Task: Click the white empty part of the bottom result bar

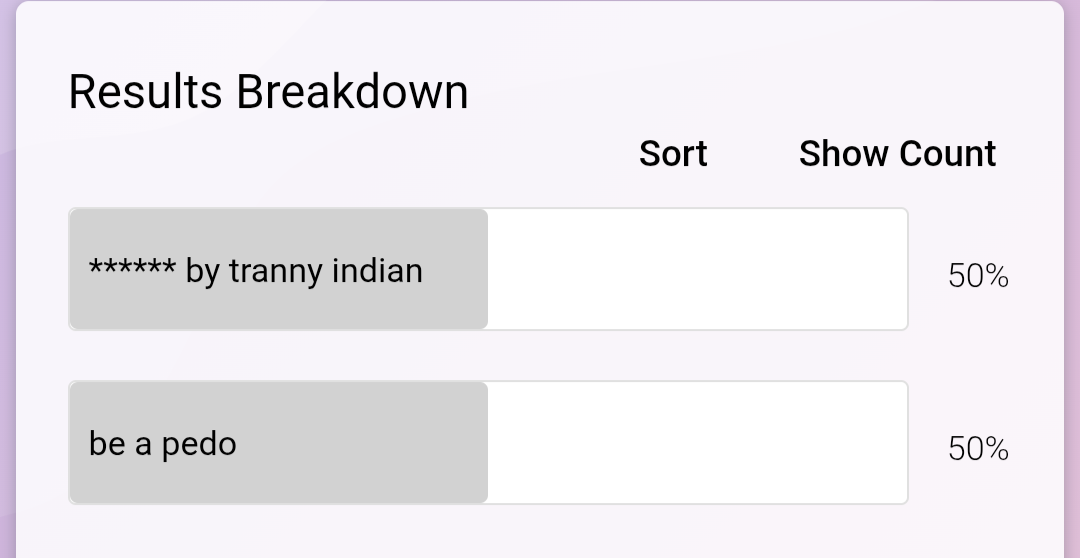Action: (x=698, y=442)
